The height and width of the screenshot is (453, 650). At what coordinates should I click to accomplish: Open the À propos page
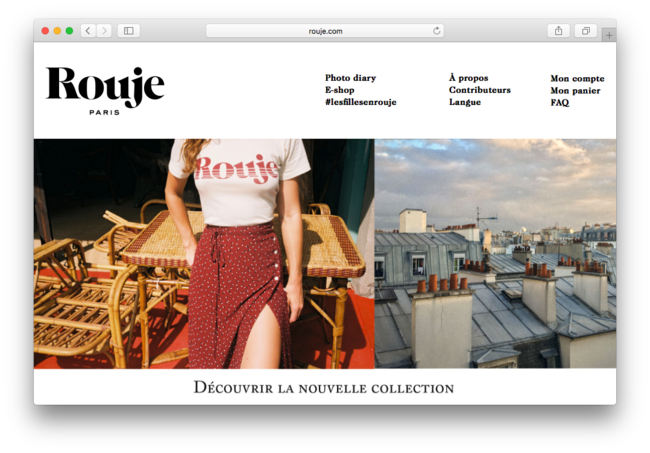coord(468,78)
